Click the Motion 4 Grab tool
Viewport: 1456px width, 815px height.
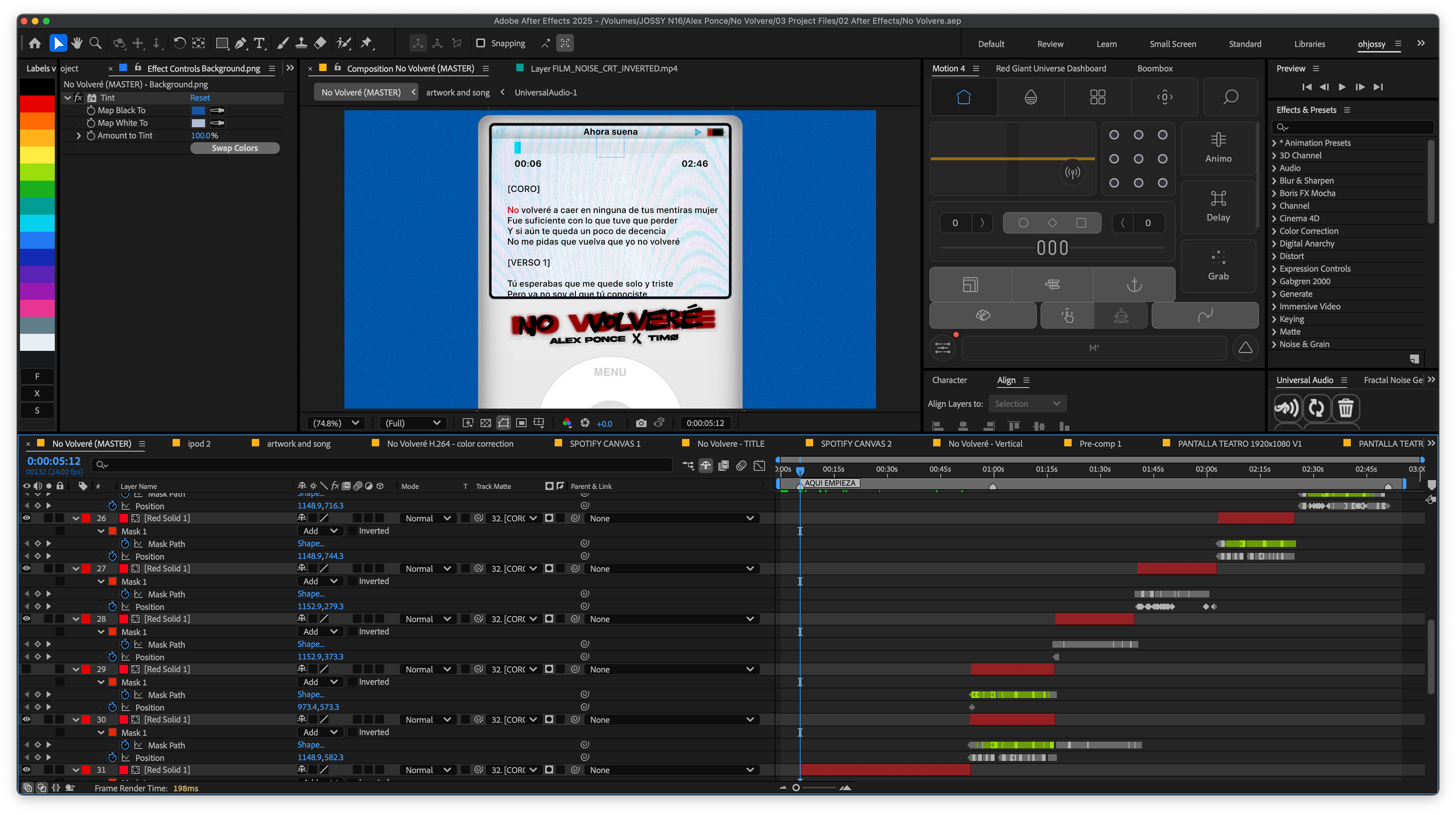[x=1218, y=266]
